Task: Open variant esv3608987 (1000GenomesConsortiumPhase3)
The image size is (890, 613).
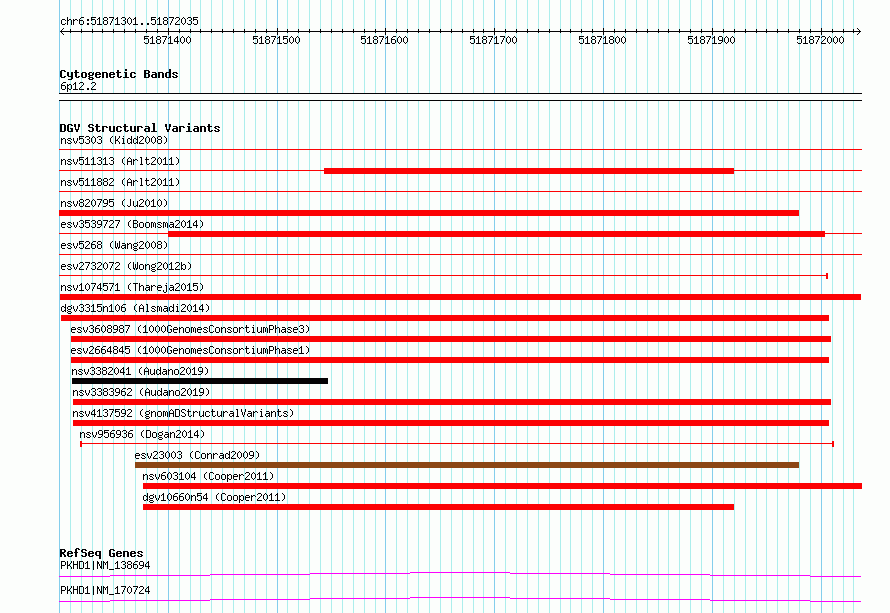Action: pyautogui.click(x=190, y=329)
